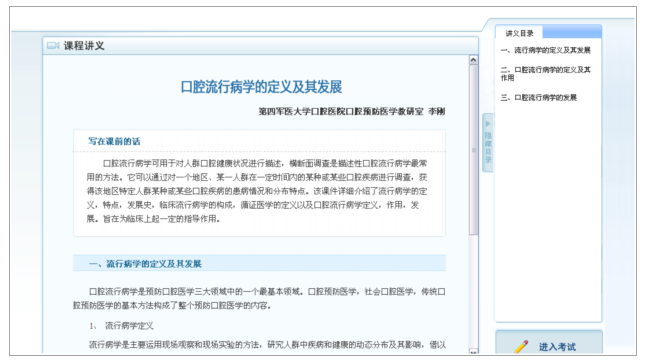Open 一、流行病学的定义及其发展 in the directory
This screenshot has width=650, height=361.
point(546,50)
